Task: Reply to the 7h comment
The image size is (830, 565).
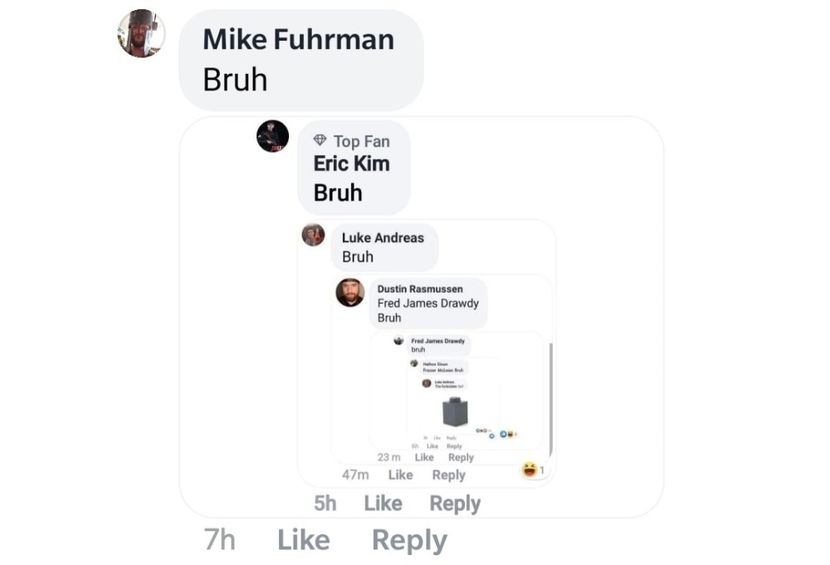Action: (x=409, y=541)
